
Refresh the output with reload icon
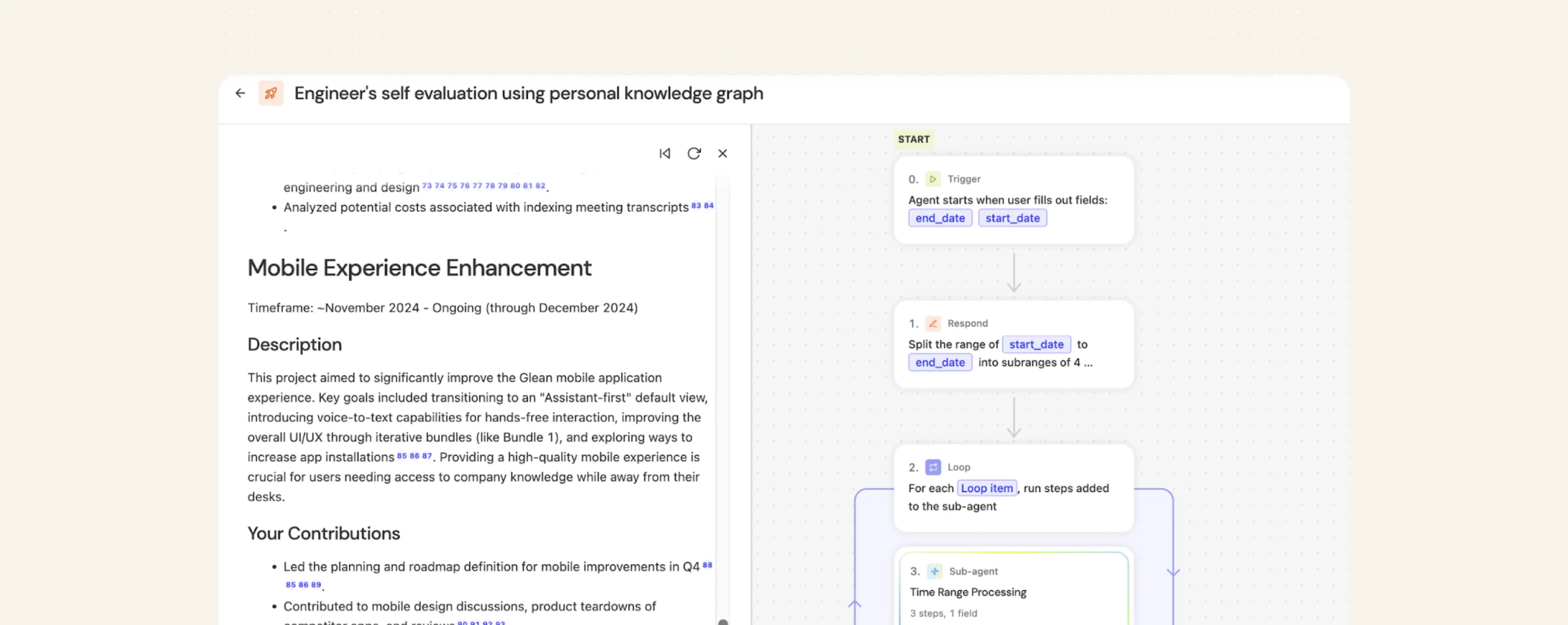[694, 154]
